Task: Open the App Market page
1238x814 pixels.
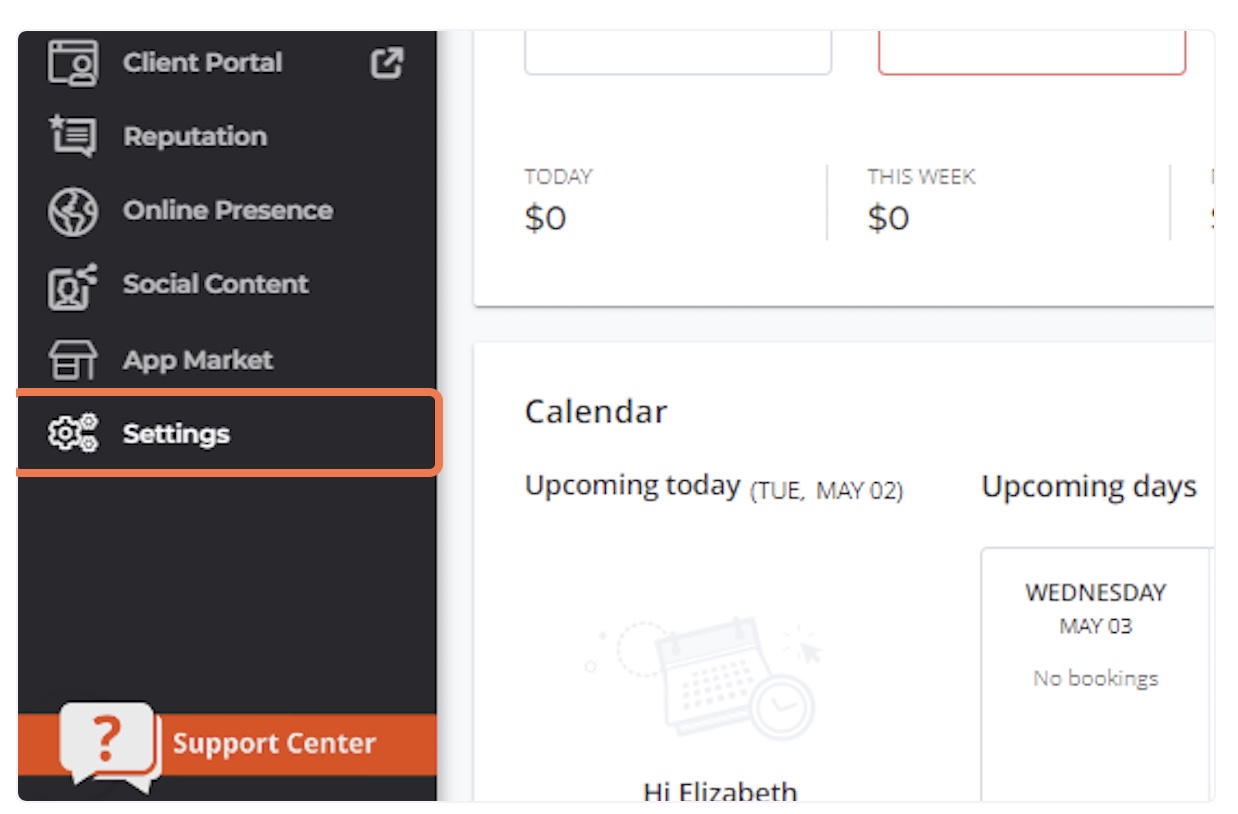Action: (x=198, y=358)
